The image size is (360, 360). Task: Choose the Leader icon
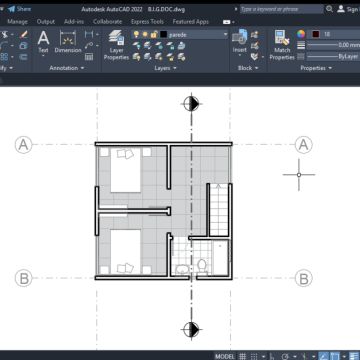pyautogui.click(x=89, y=46)
